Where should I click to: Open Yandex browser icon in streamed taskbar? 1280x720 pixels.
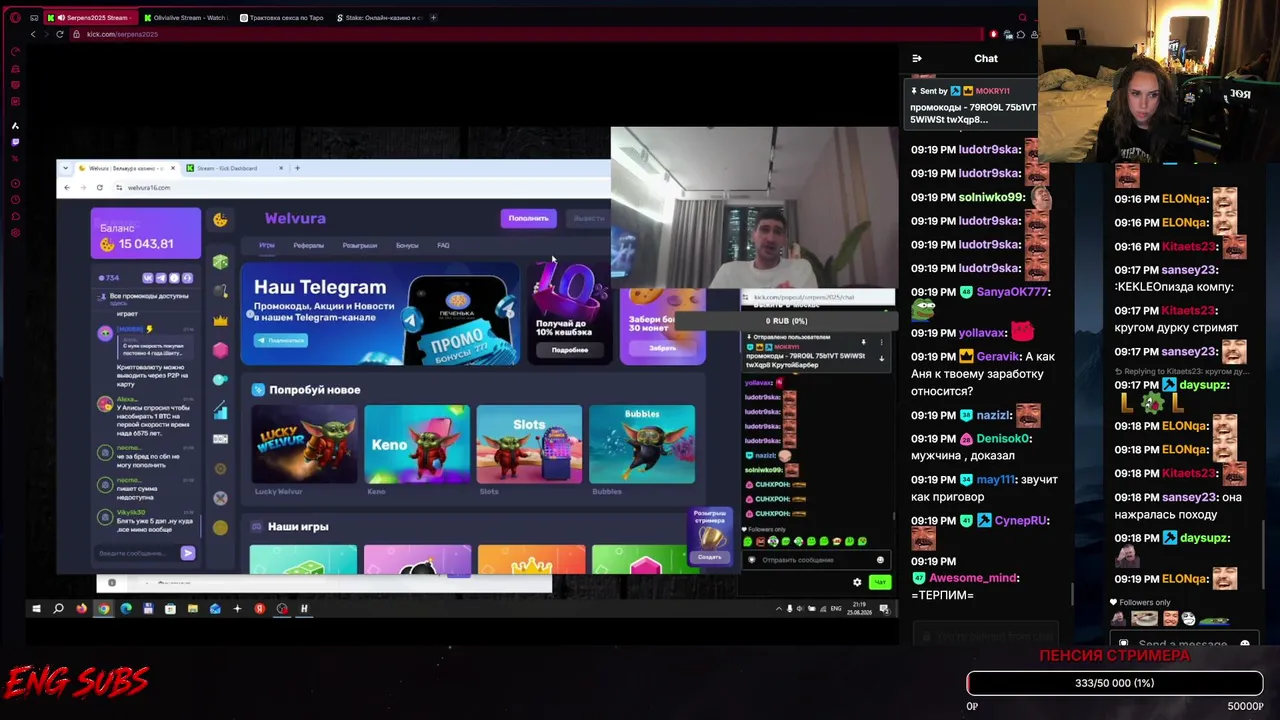pyautogui.click(x=259, y=608)
